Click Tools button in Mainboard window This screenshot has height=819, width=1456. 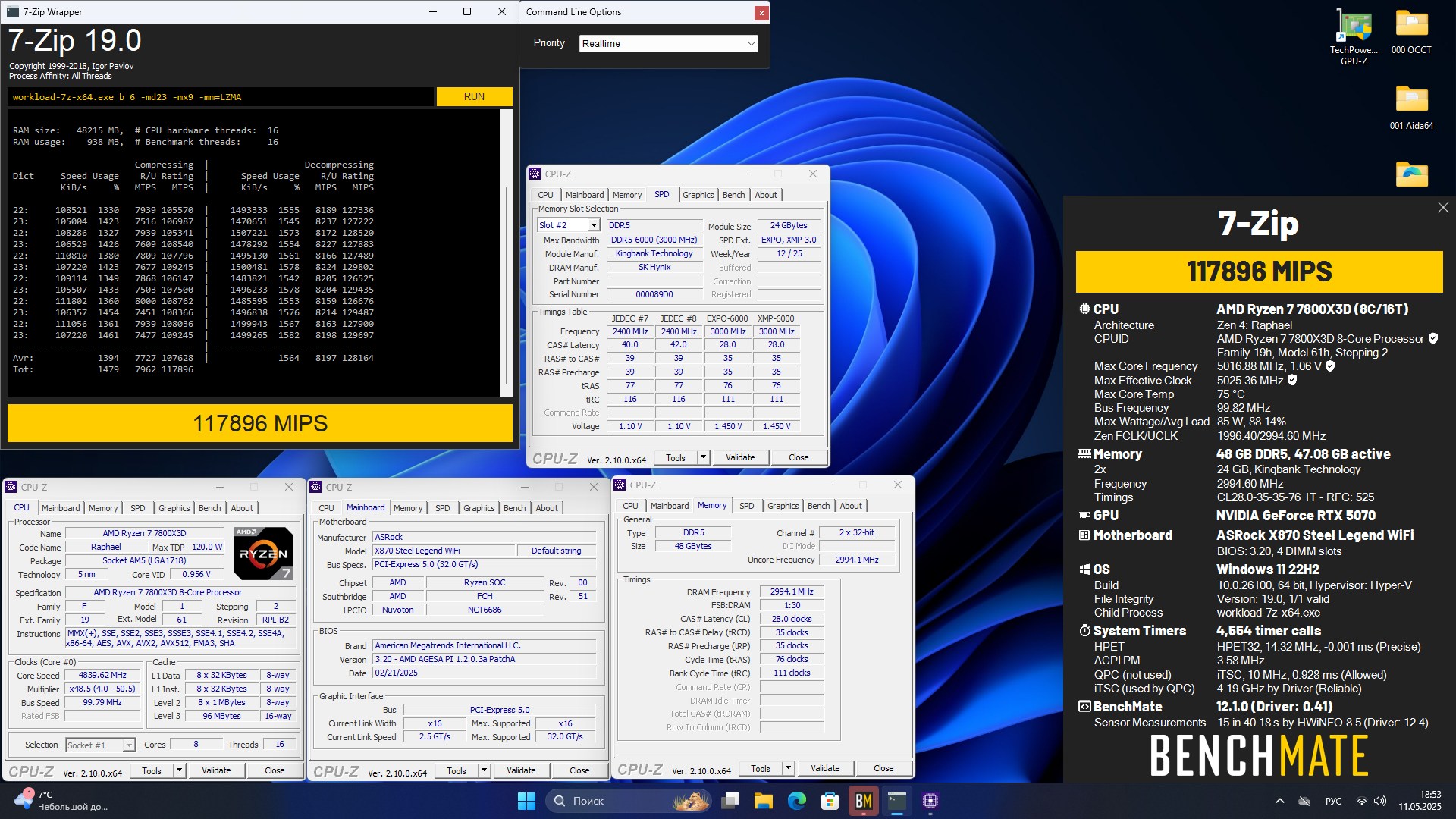point(457,770)
